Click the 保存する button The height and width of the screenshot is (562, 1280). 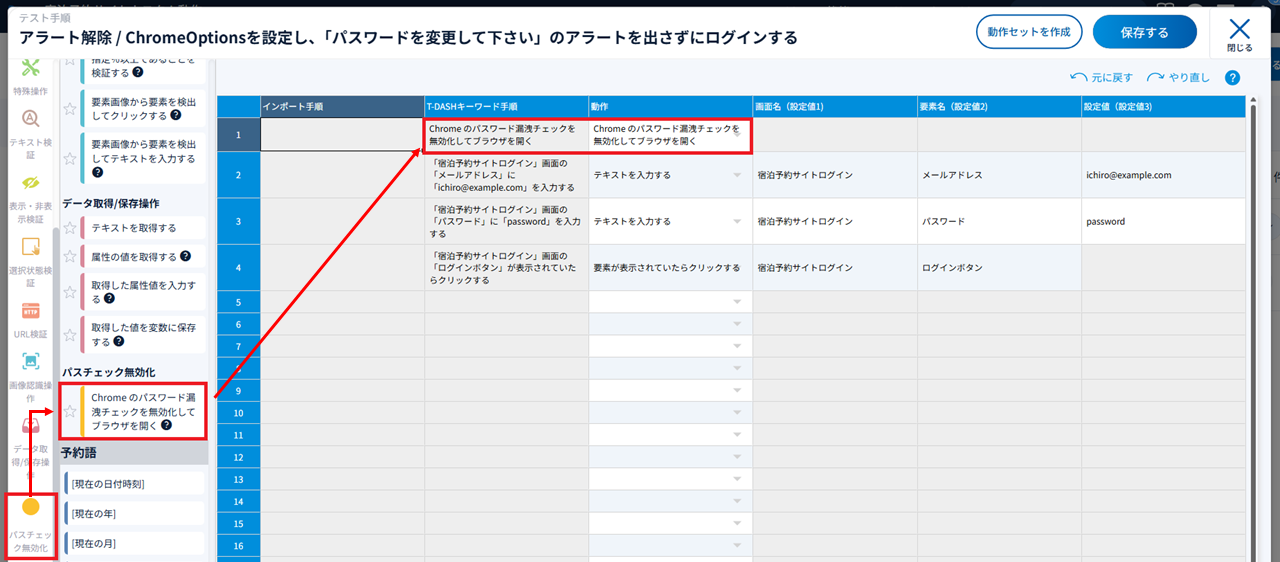[1144, 32]
